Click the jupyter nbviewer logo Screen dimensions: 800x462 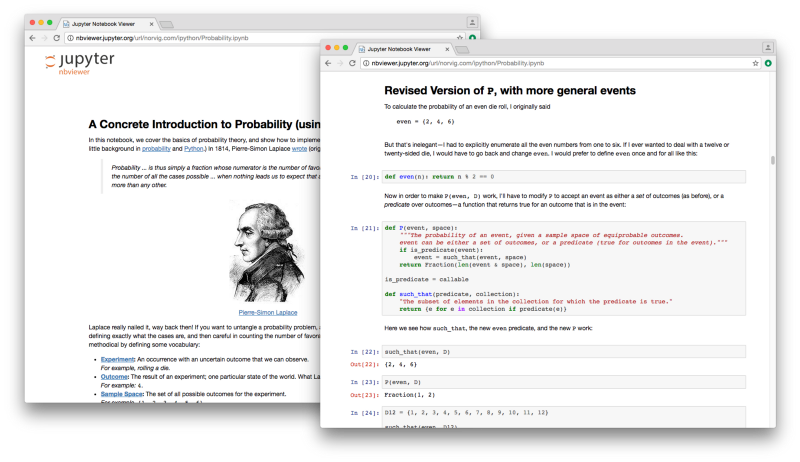coord(80,63)
